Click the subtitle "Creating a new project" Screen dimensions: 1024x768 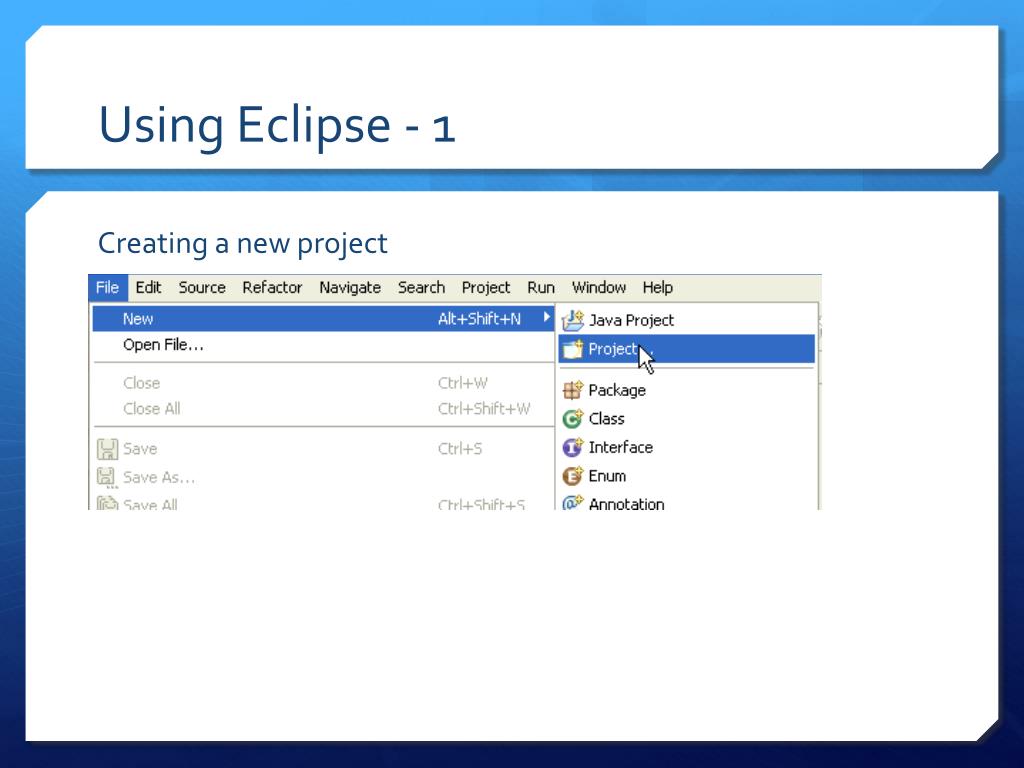coord(242,244)
